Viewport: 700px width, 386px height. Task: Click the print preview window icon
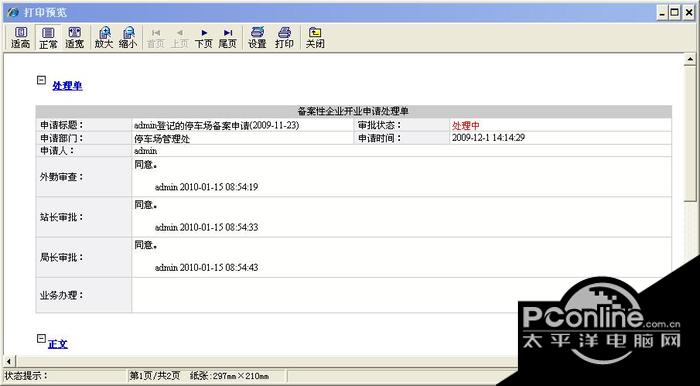tap(13, 12)
